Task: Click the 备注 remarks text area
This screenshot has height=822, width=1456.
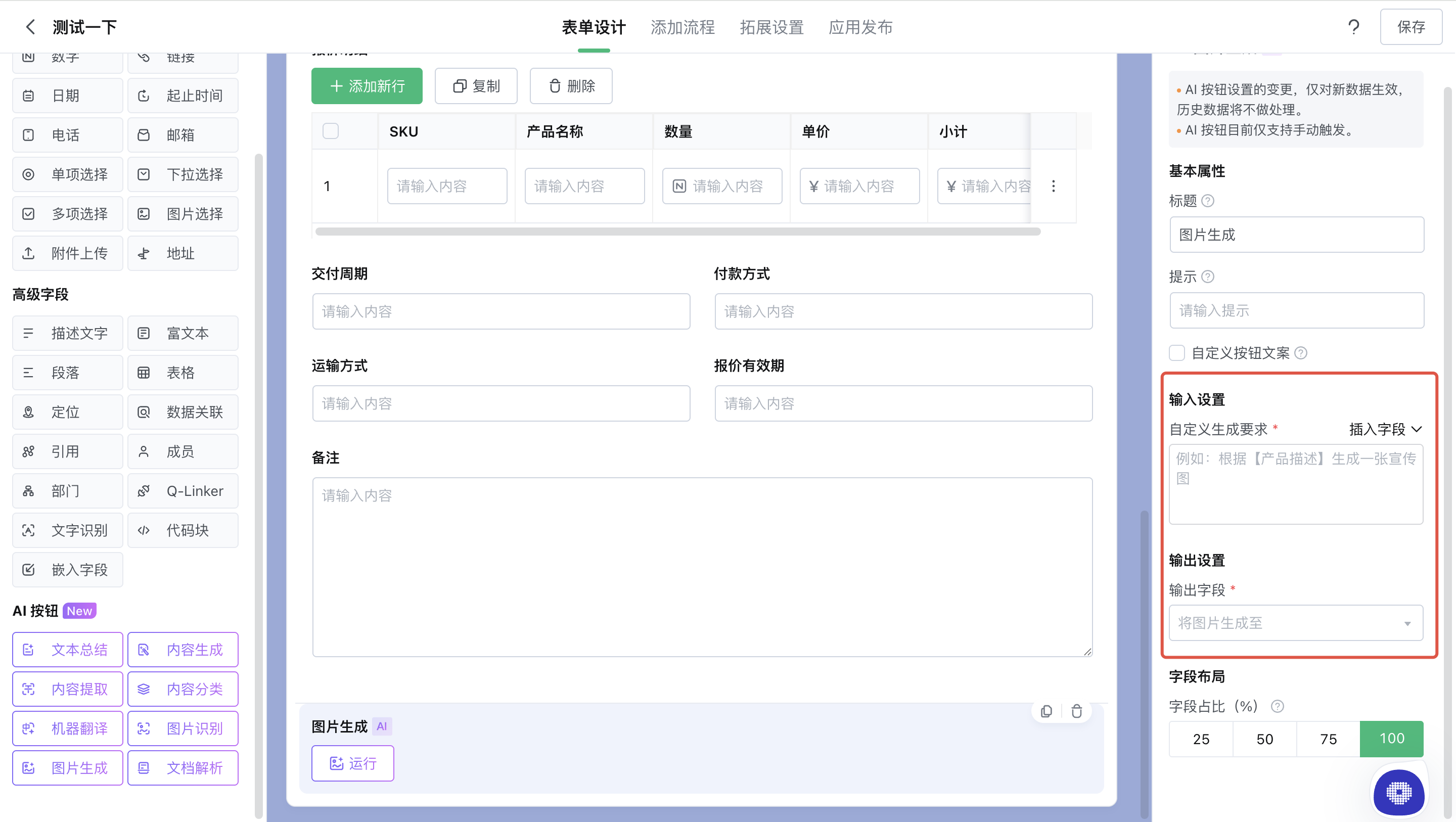Action: point(702,567)
